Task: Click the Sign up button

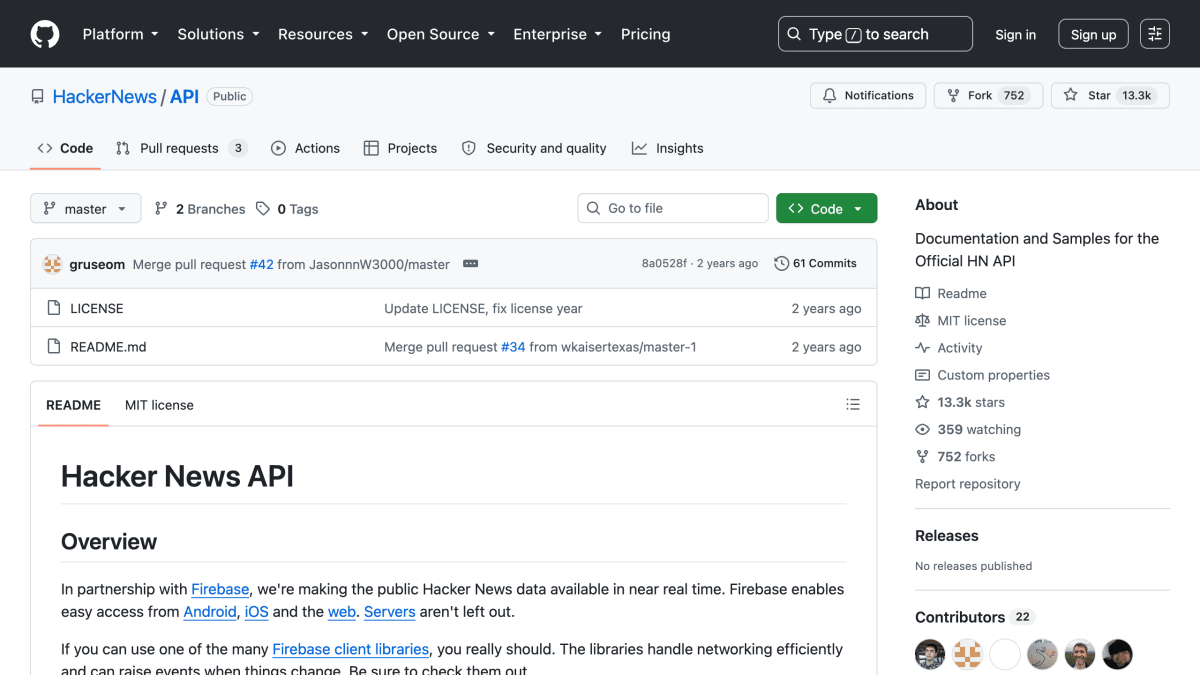Action: pyautogui.click(x=1093, y=34)
